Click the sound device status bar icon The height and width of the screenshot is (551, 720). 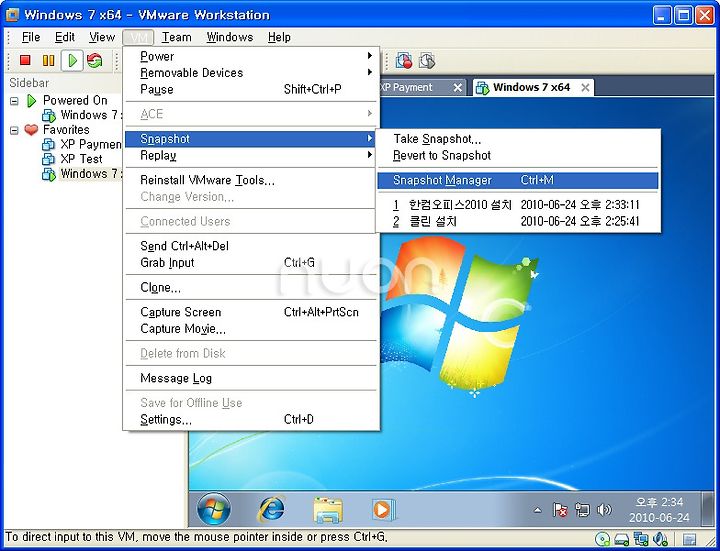660,538
